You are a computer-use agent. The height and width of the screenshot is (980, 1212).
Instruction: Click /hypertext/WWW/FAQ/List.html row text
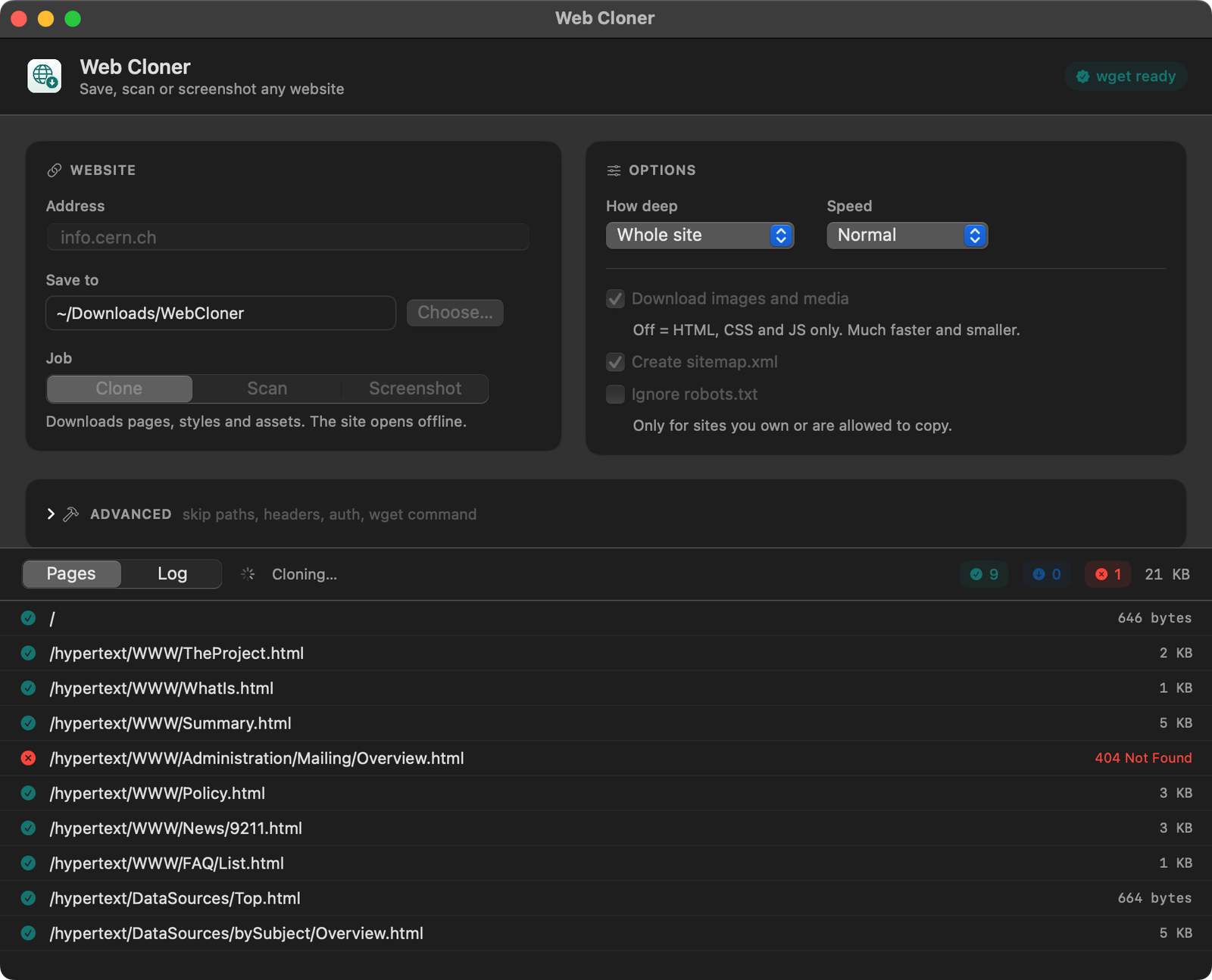pos(167,863)
